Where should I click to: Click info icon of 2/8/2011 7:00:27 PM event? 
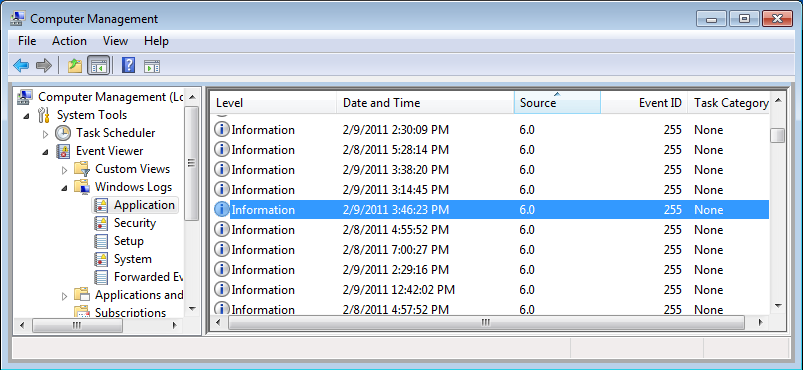tap(221, 250)
